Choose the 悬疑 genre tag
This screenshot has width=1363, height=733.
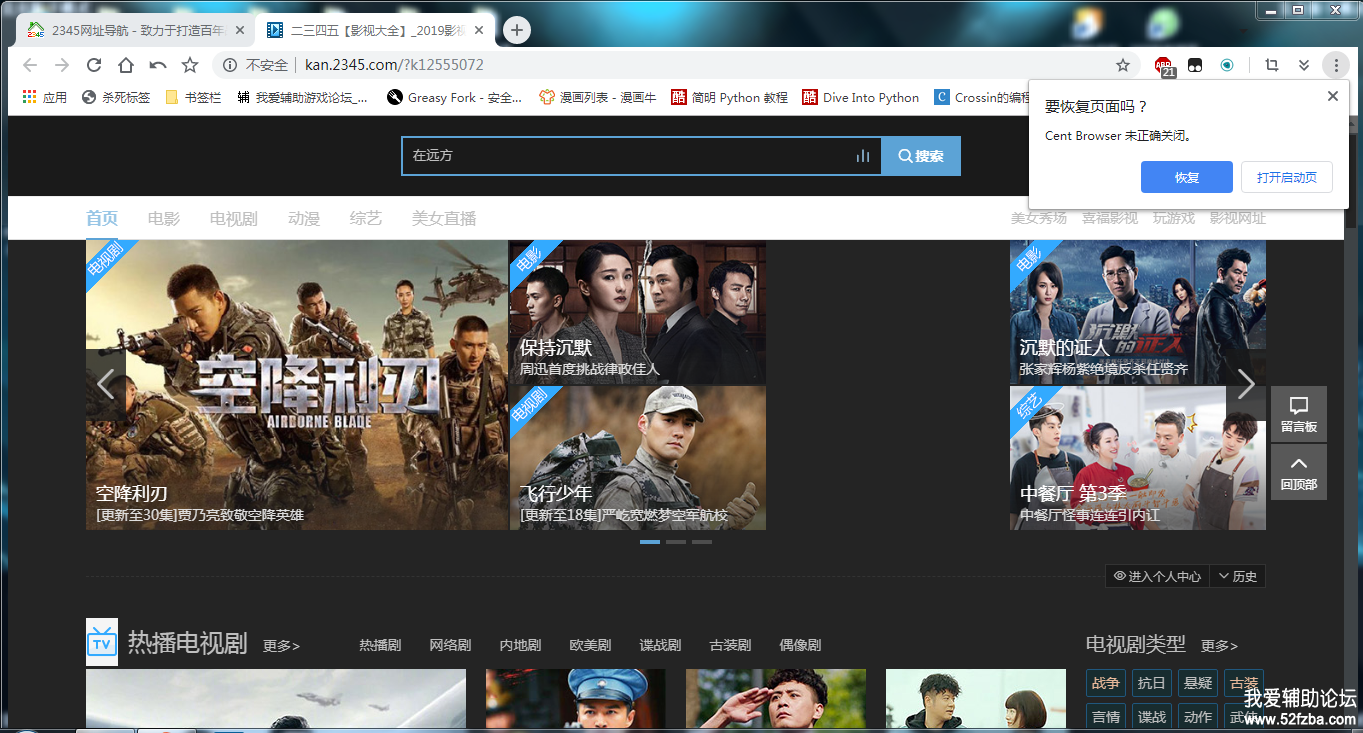1197,683
